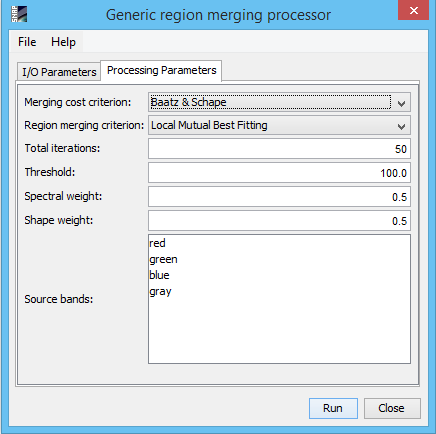436x434 pixels.
Task: Click the Close button
Action: [x=392, y=408]
